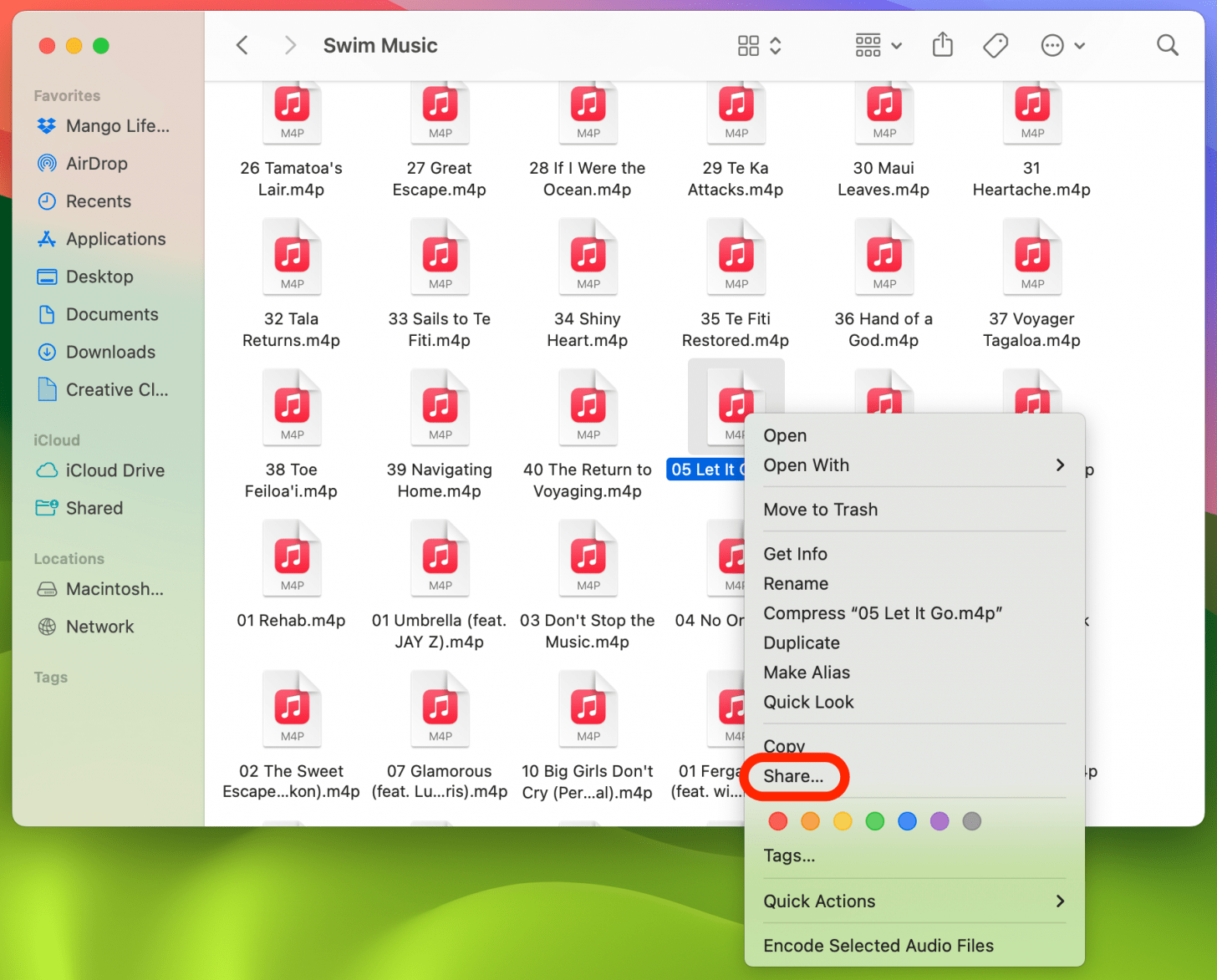Switch view with icon view selector
1217x980 pixels.
coord(759,45)
